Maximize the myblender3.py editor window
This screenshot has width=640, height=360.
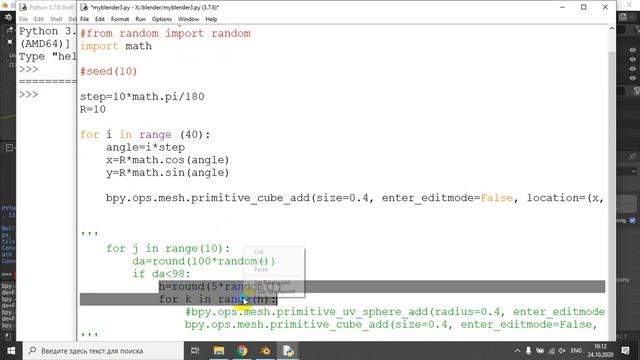pos(584,7)
